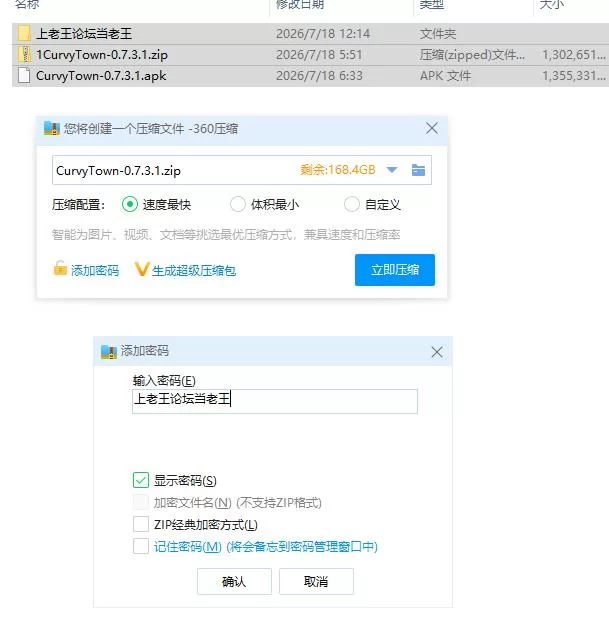Select the 速度最快 radio button
The height and width of the screenshot is (635, 609).
click(130, 204)
